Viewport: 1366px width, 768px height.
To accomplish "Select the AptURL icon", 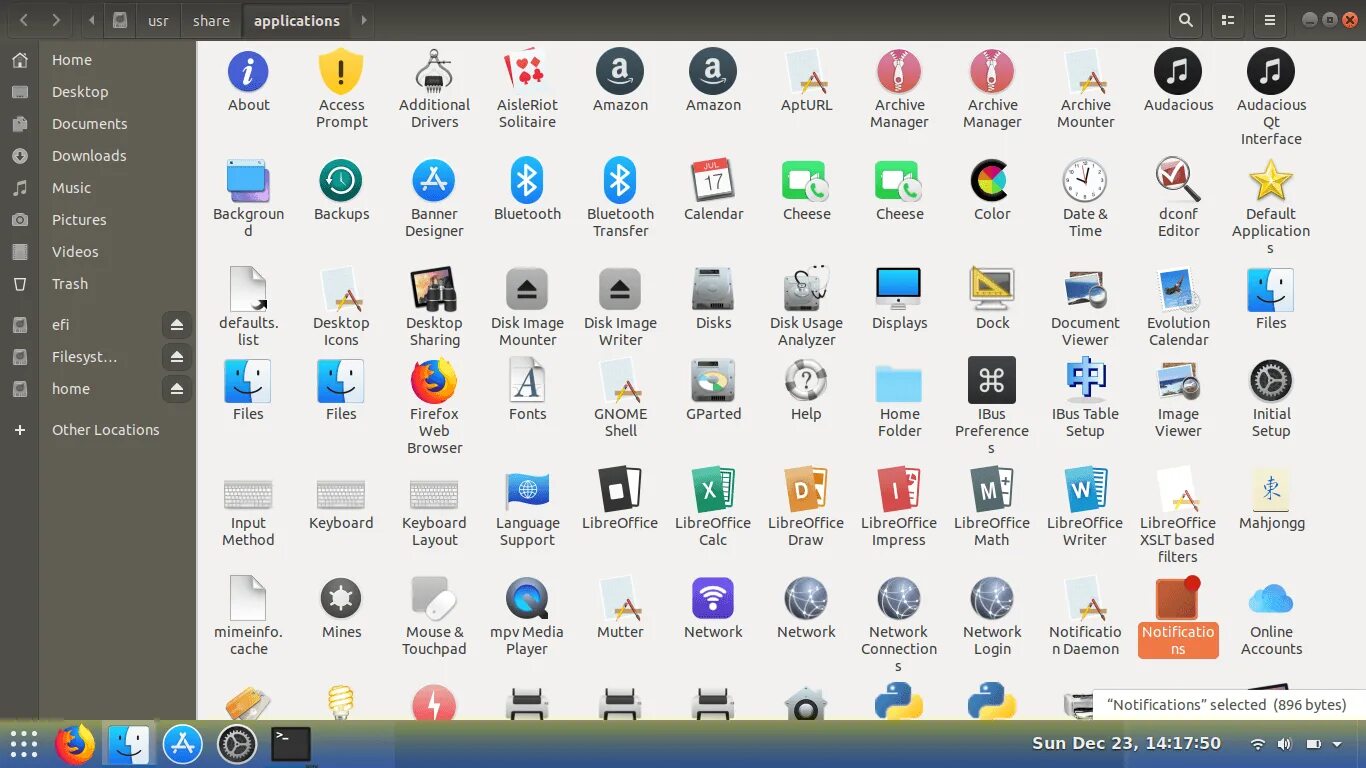I will coord(806,72).
